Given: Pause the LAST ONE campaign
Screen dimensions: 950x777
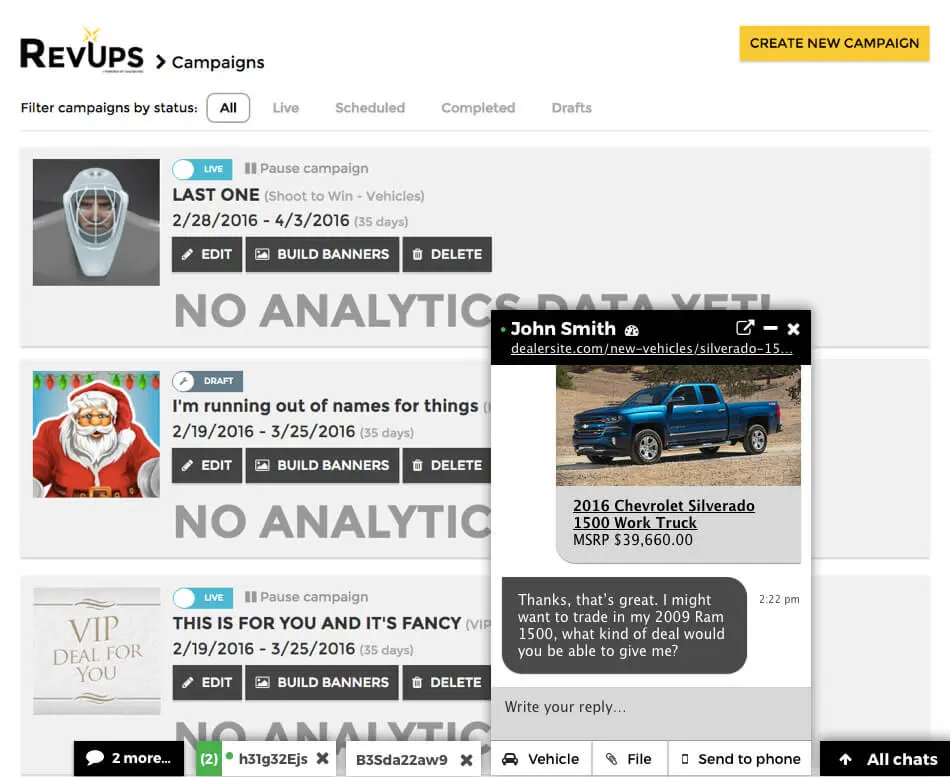Looking at the screenshot, I should [307, 168].
